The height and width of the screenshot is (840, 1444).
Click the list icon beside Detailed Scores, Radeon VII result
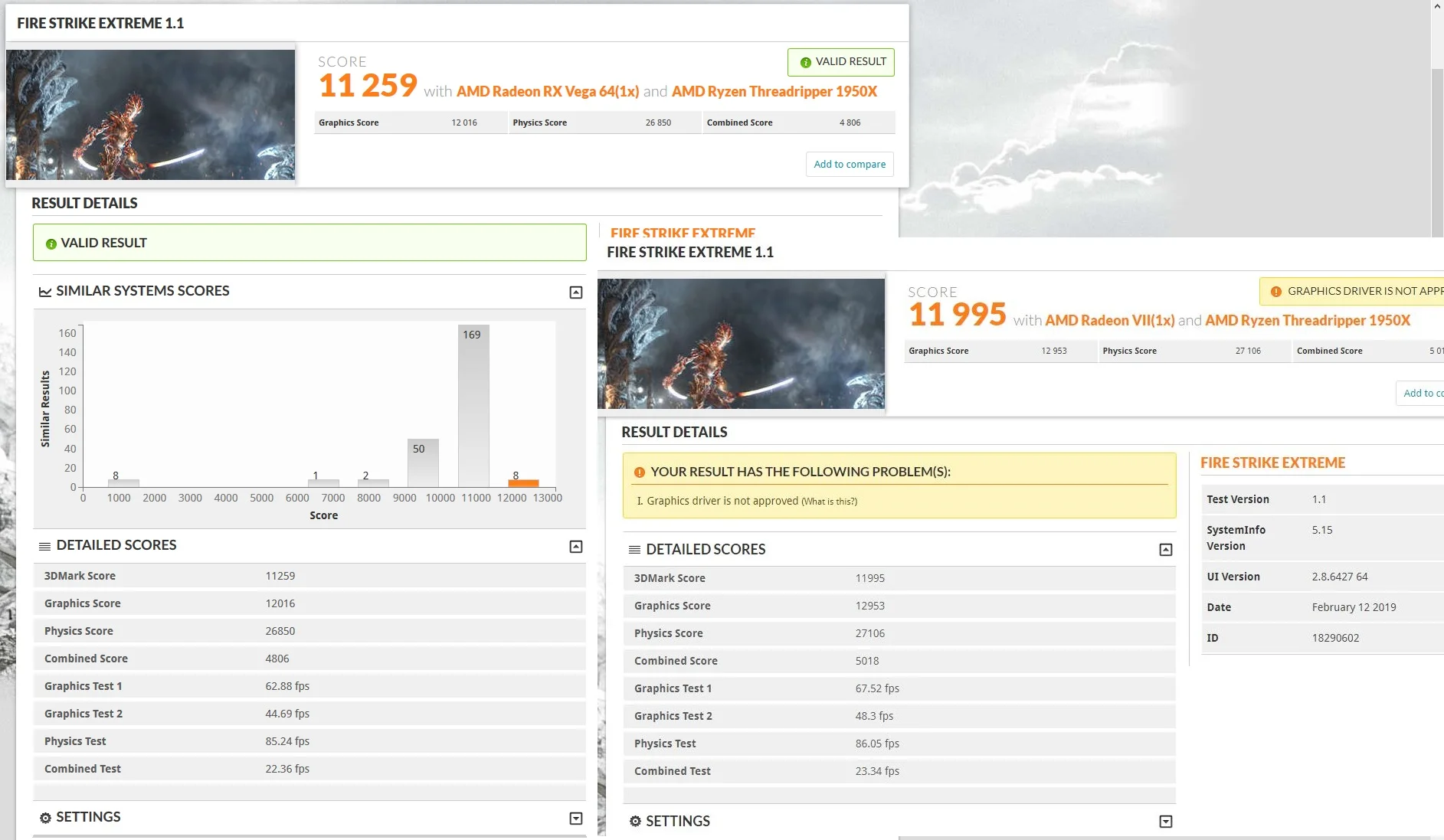[635, 550]
